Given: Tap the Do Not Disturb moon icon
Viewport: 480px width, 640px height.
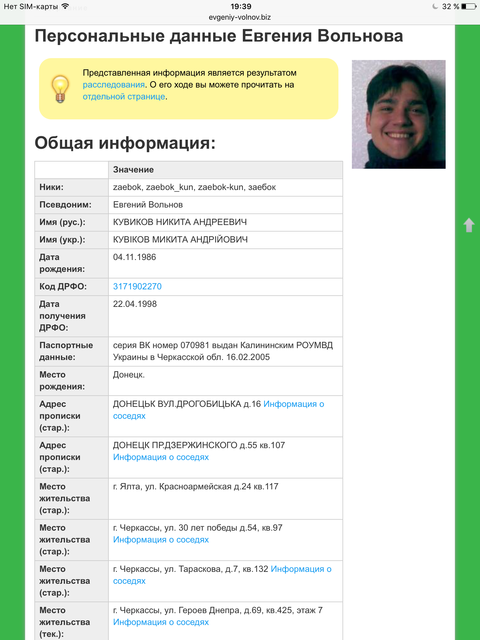Looking at the screenshot, I should pos(435,6).
